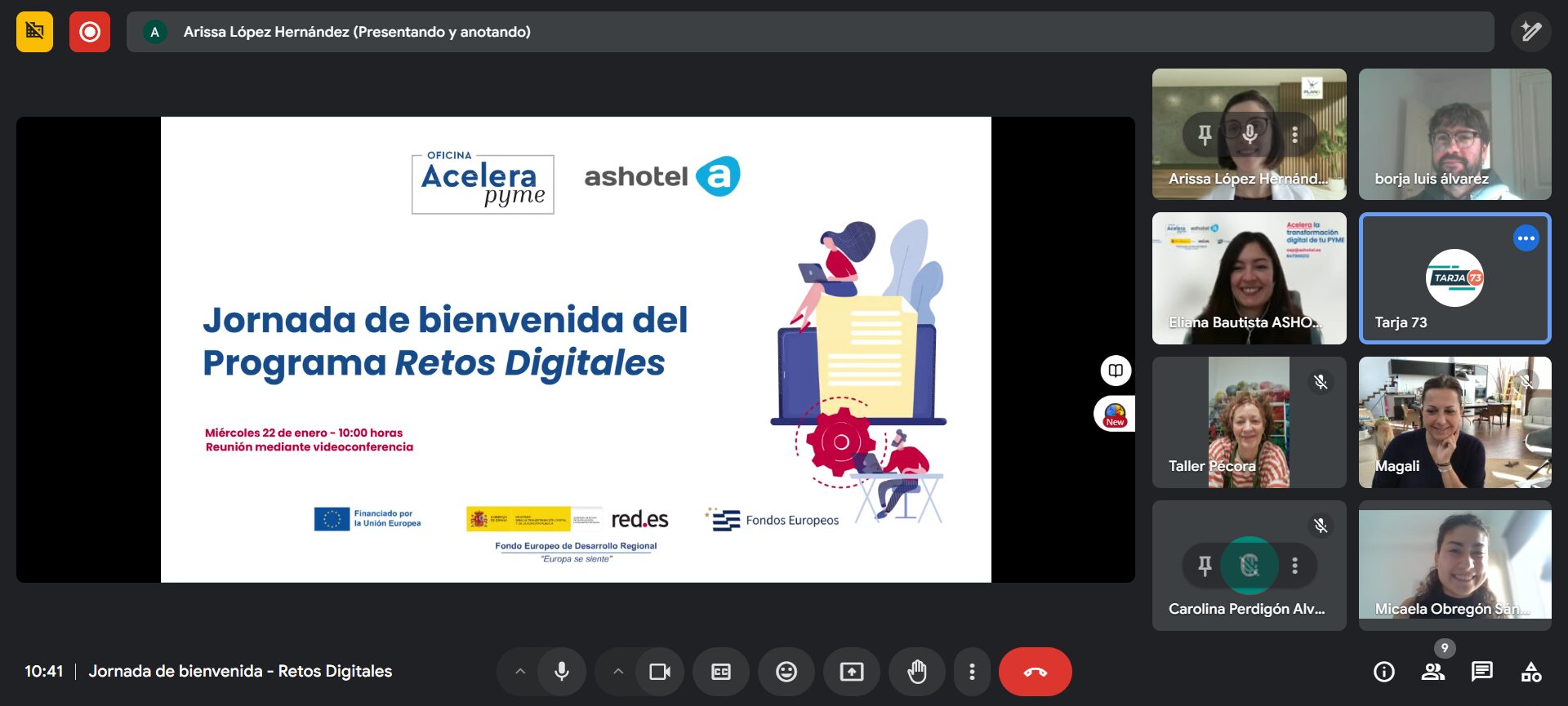
Task: Click the Tarja 73 avatar logo
Action: [x=1454, y=278]
